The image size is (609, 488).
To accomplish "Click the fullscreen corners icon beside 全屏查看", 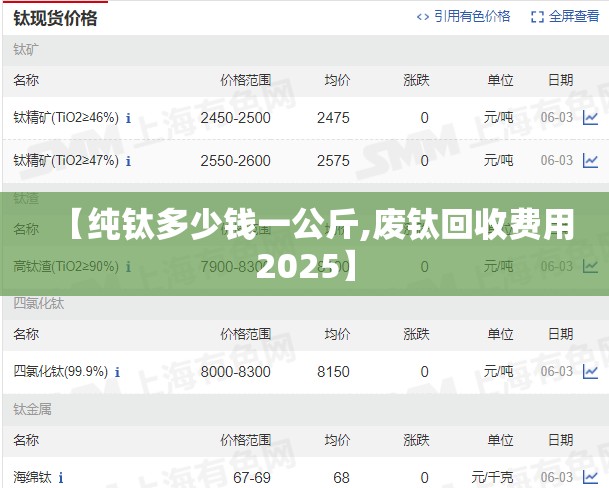I will (537, 17).
